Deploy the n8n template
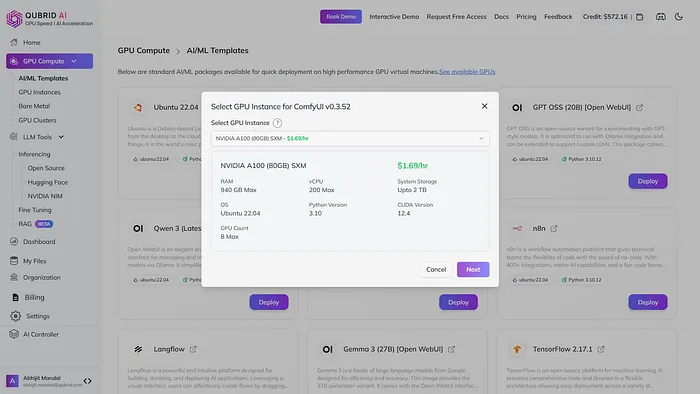The image size is (700, 394). point(648,302)
